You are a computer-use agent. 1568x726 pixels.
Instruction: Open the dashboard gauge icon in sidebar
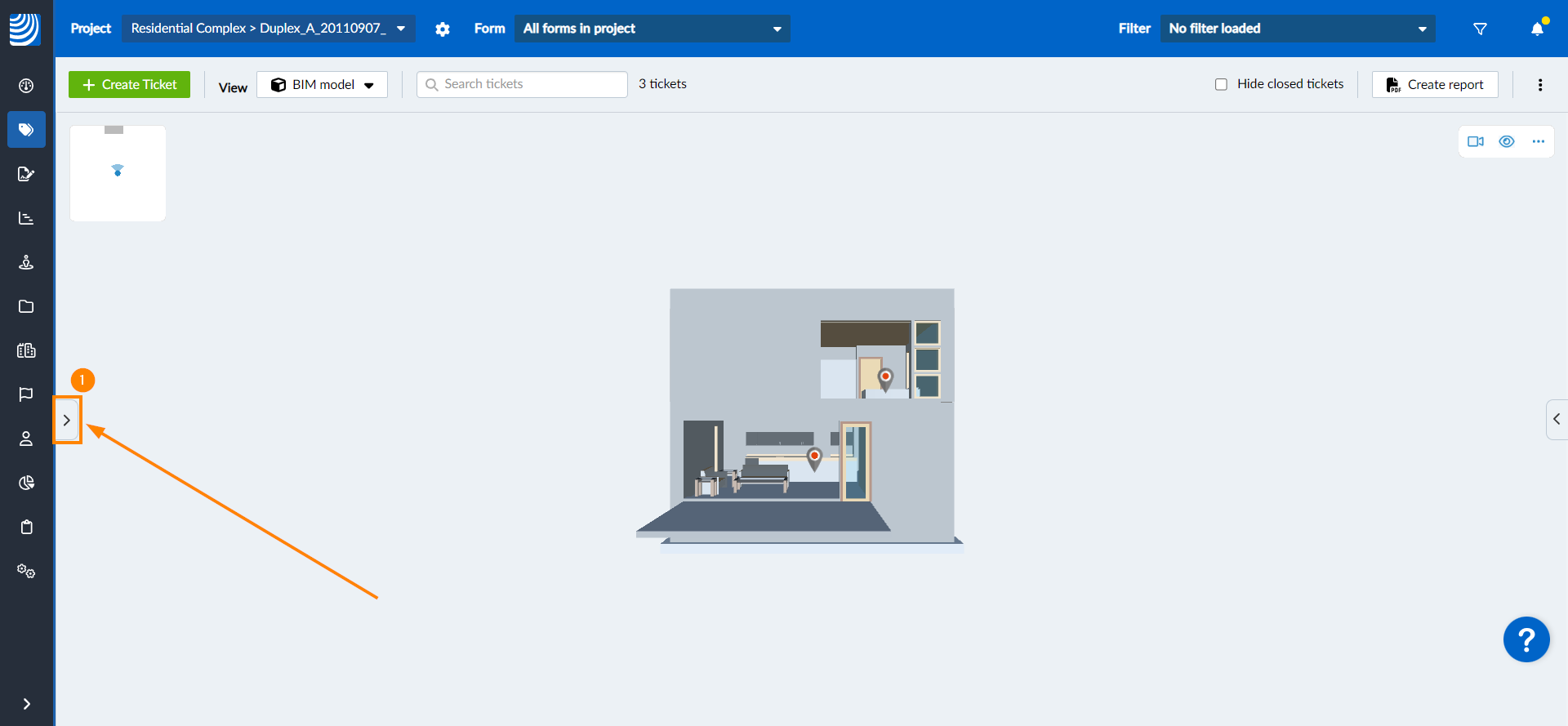coord(26,86)
